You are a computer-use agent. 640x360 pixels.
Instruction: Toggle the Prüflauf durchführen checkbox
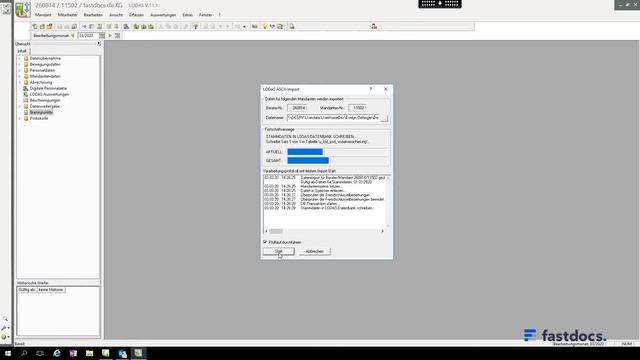click(x=265, y=242)
